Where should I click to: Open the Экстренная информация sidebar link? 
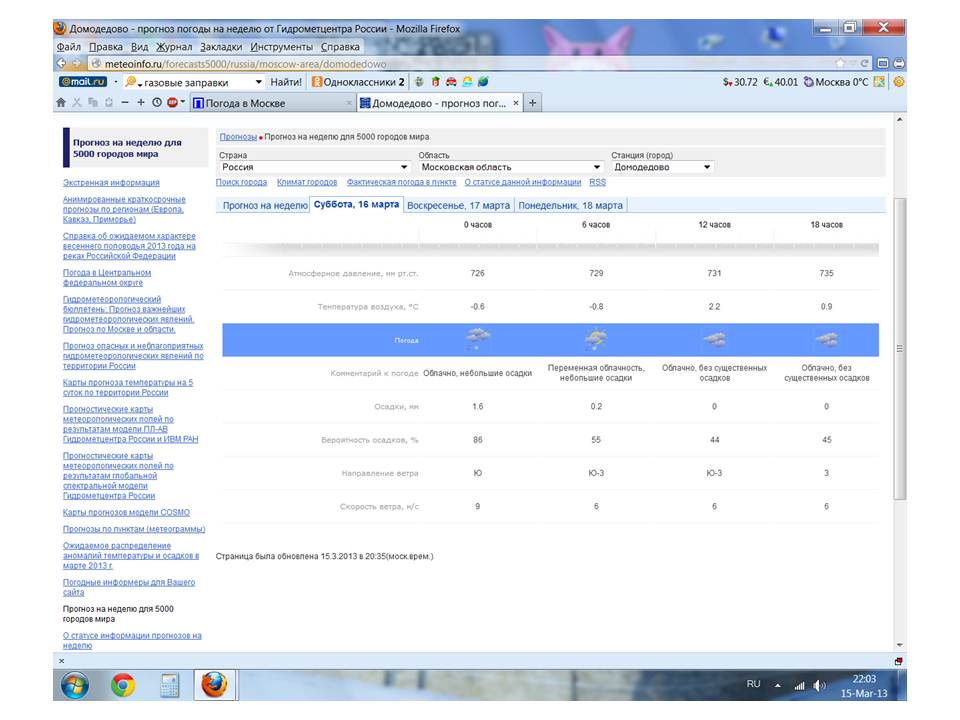click(111, 182)
